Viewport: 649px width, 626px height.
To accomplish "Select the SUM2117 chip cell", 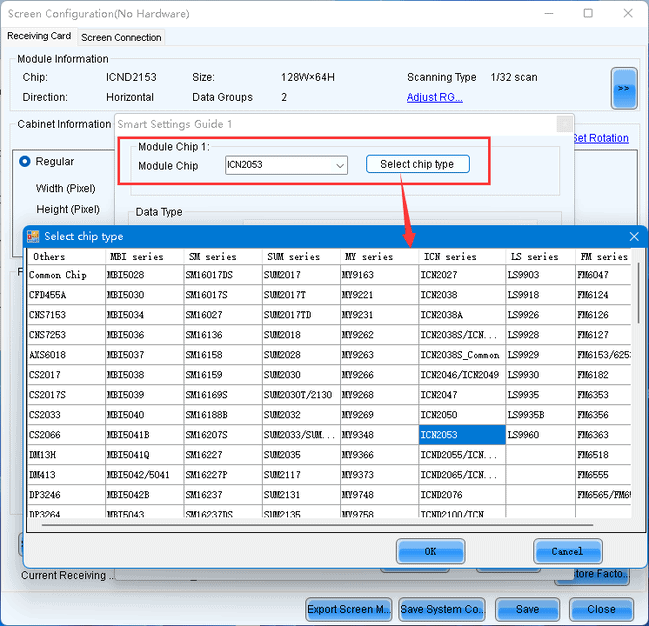I will tap(301, 475).
